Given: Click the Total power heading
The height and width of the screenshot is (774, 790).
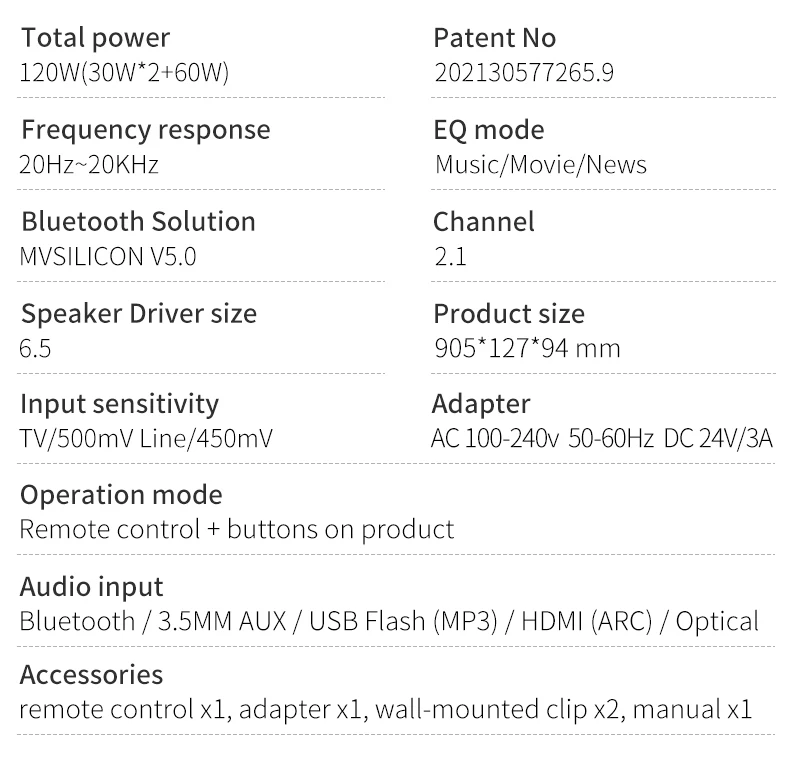Looking at the screenshot, I should click(x=95, y=39).
